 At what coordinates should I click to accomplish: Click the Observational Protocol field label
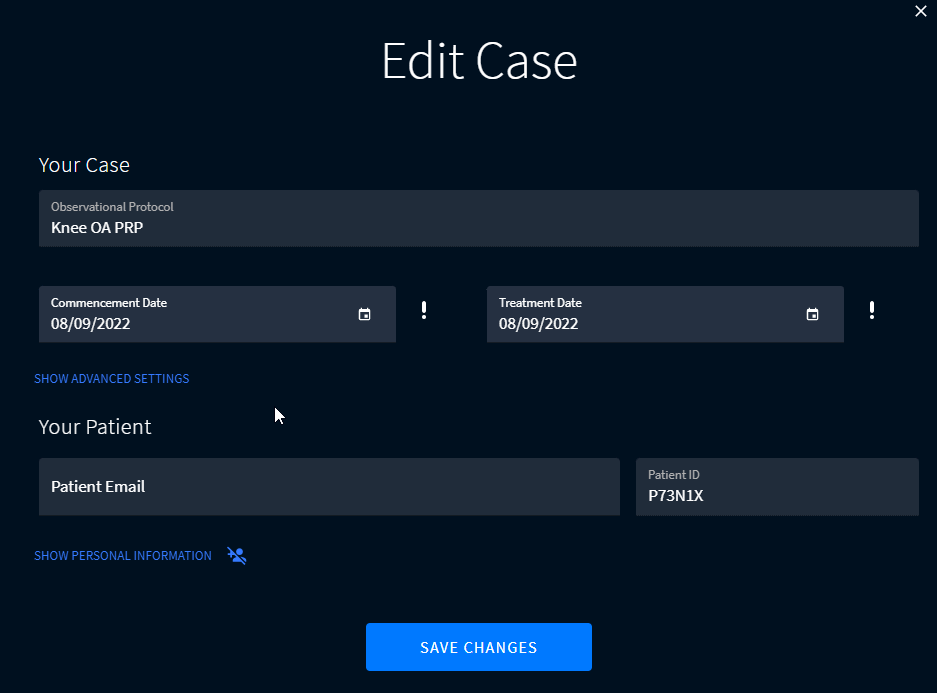(x=112, y=207)
